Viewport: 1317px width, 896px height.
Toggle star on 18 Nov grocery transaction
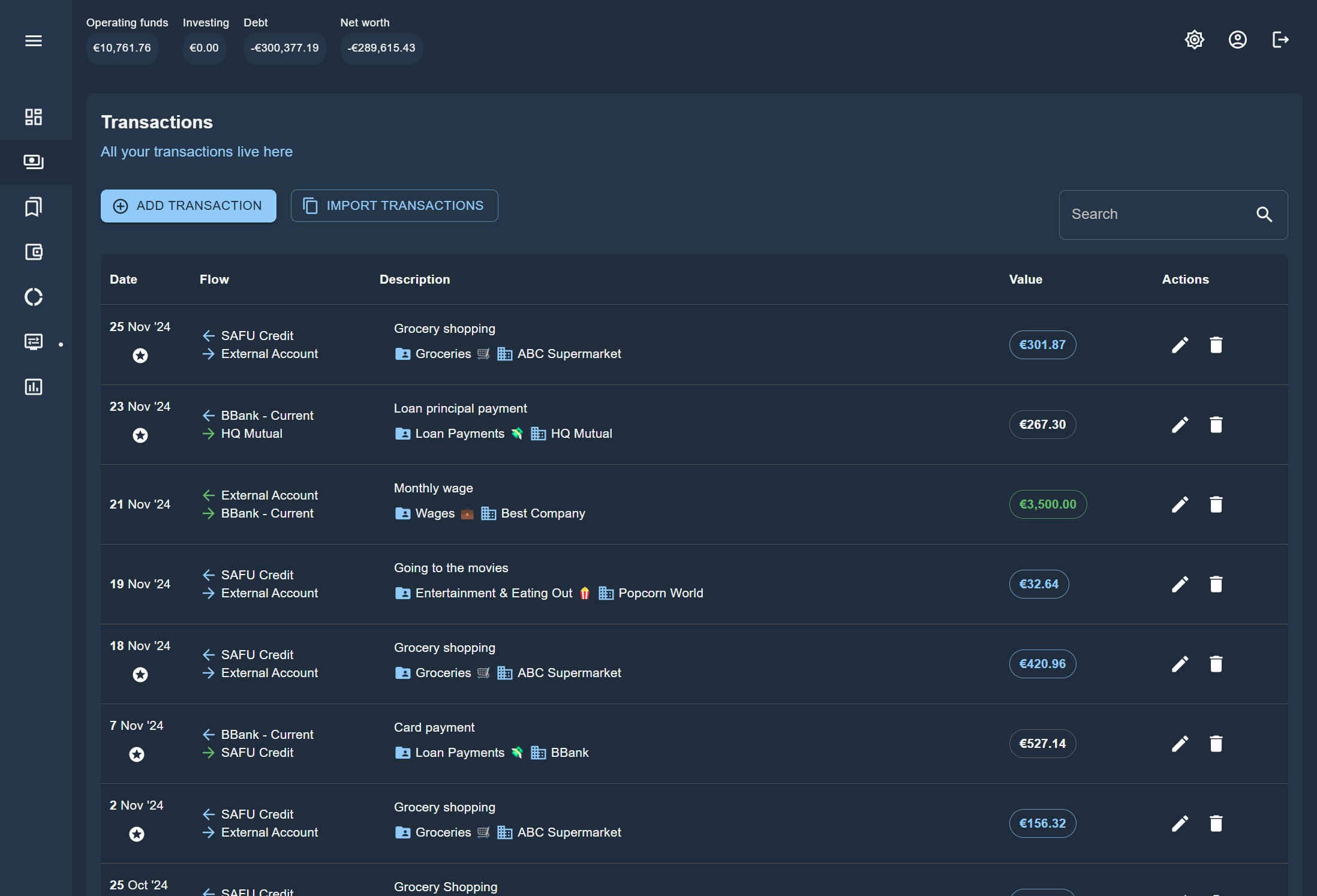(140, 675)
